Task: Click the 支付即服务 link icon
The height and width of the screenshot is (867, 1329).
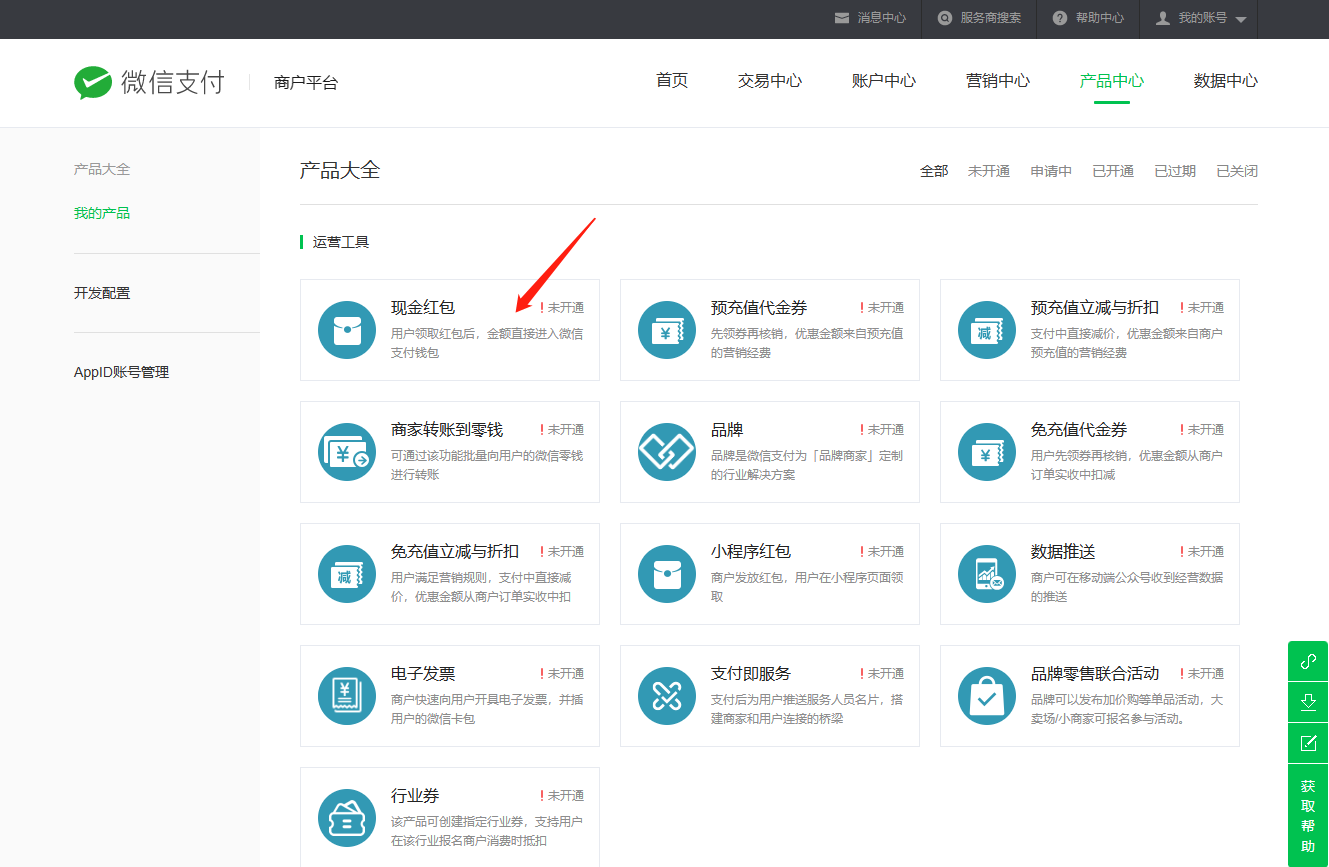Action: click(667, 696)
